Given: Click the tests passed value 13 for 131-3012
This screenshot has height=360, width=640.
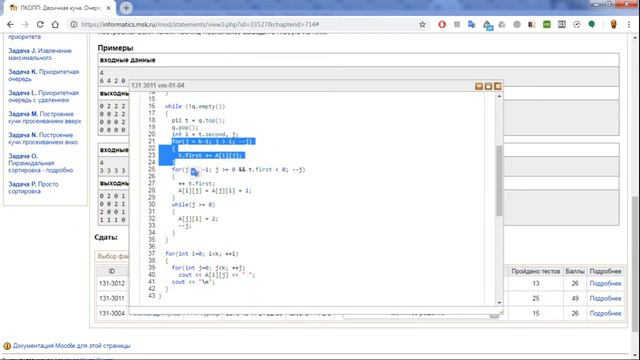Looking at the screenshot, I should [536, 283].
